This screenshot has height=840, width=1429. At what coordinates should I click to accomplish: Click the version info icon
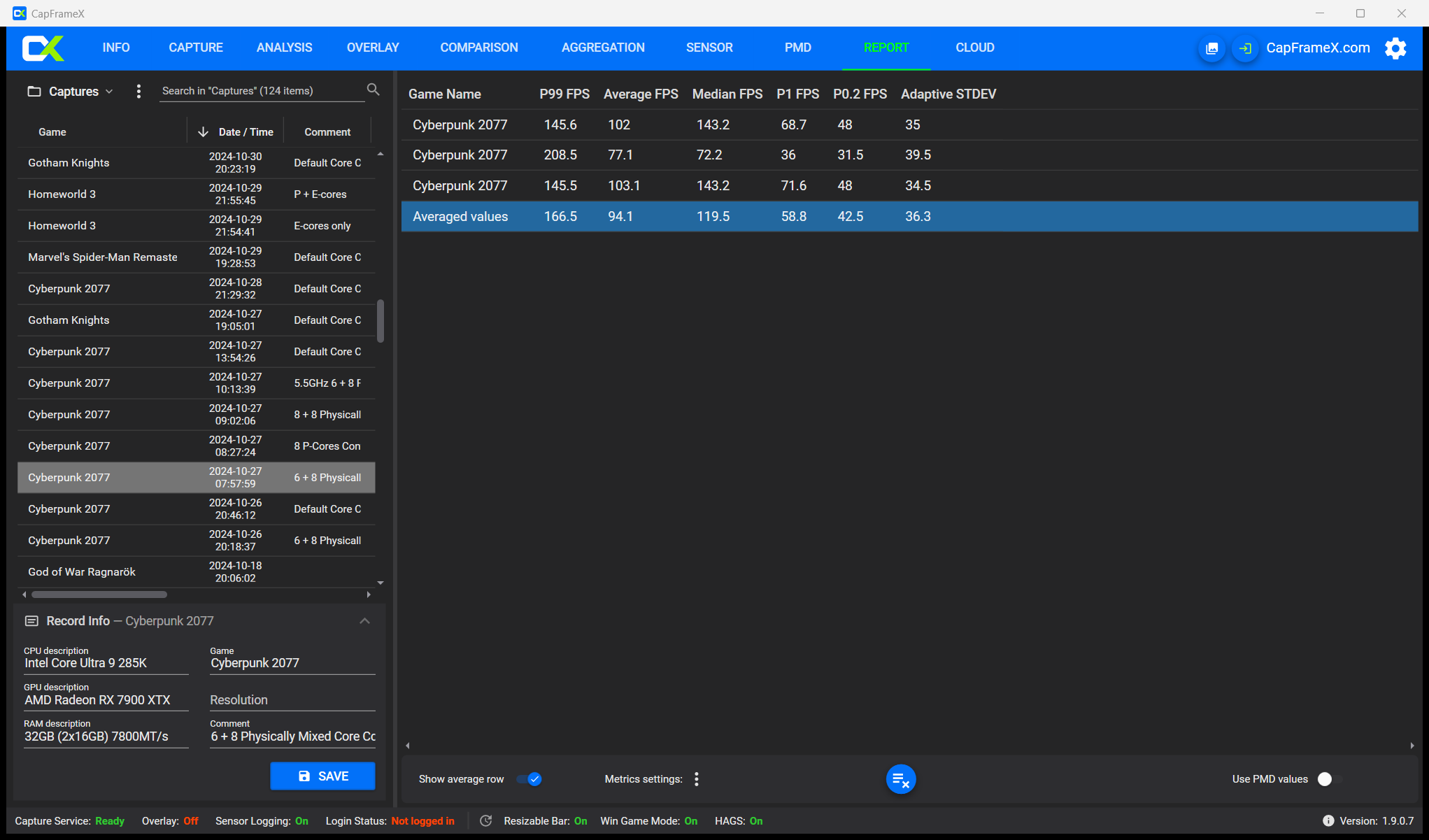(1328, 821)
